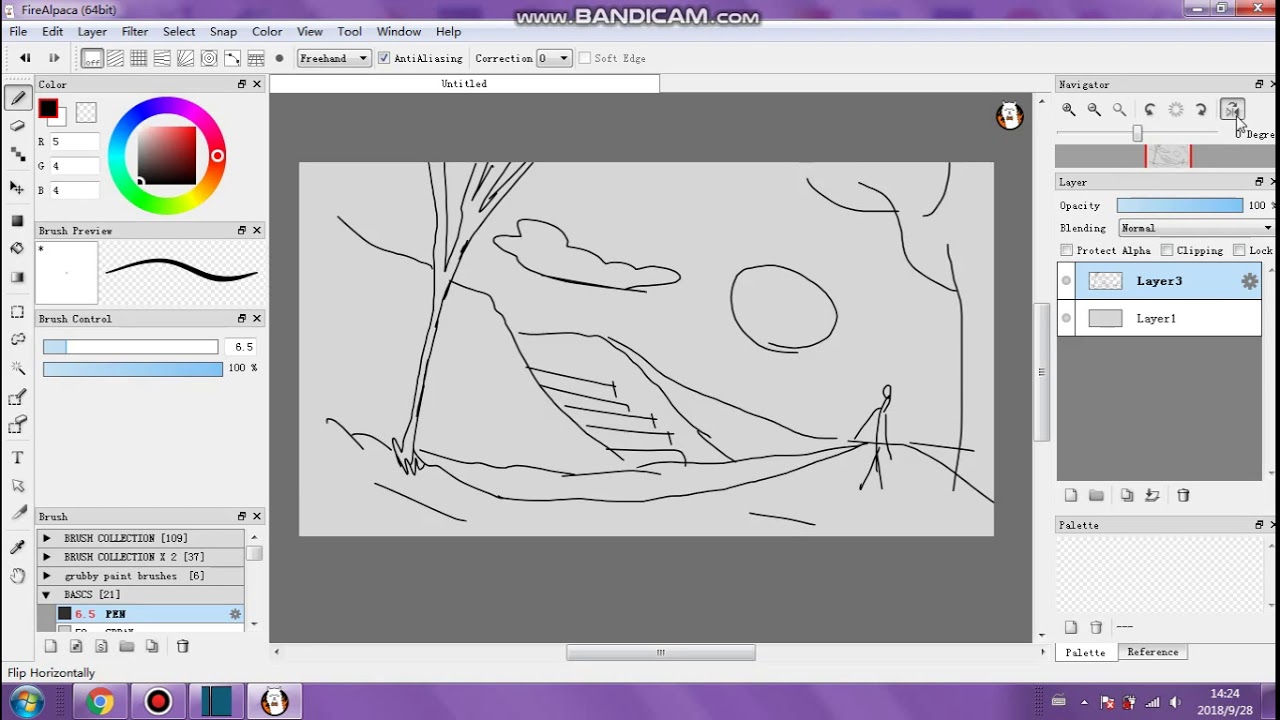Turn snap off

click(92, 58)
